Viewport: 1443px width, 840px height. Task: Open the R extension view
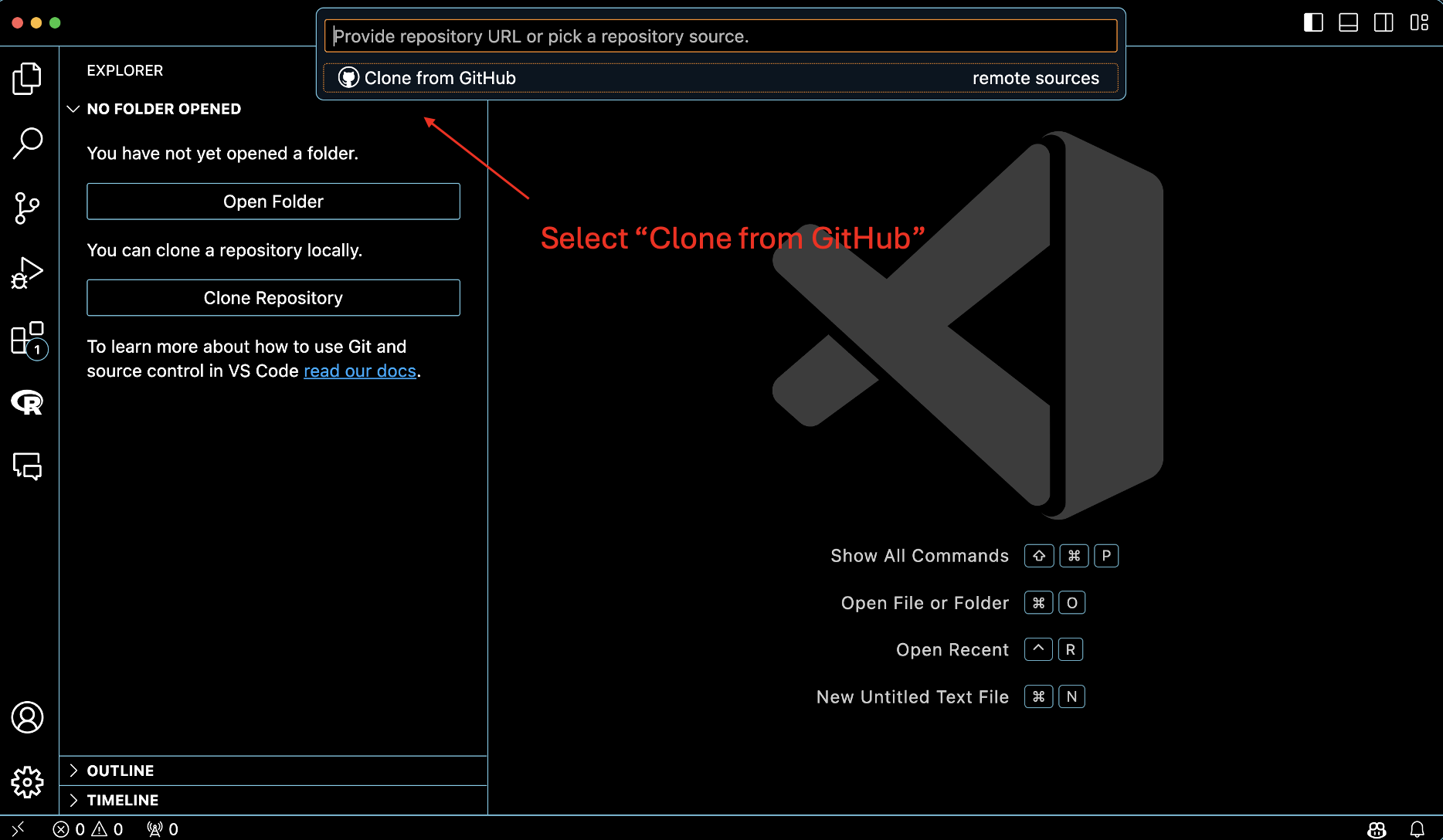coord(27,401)
